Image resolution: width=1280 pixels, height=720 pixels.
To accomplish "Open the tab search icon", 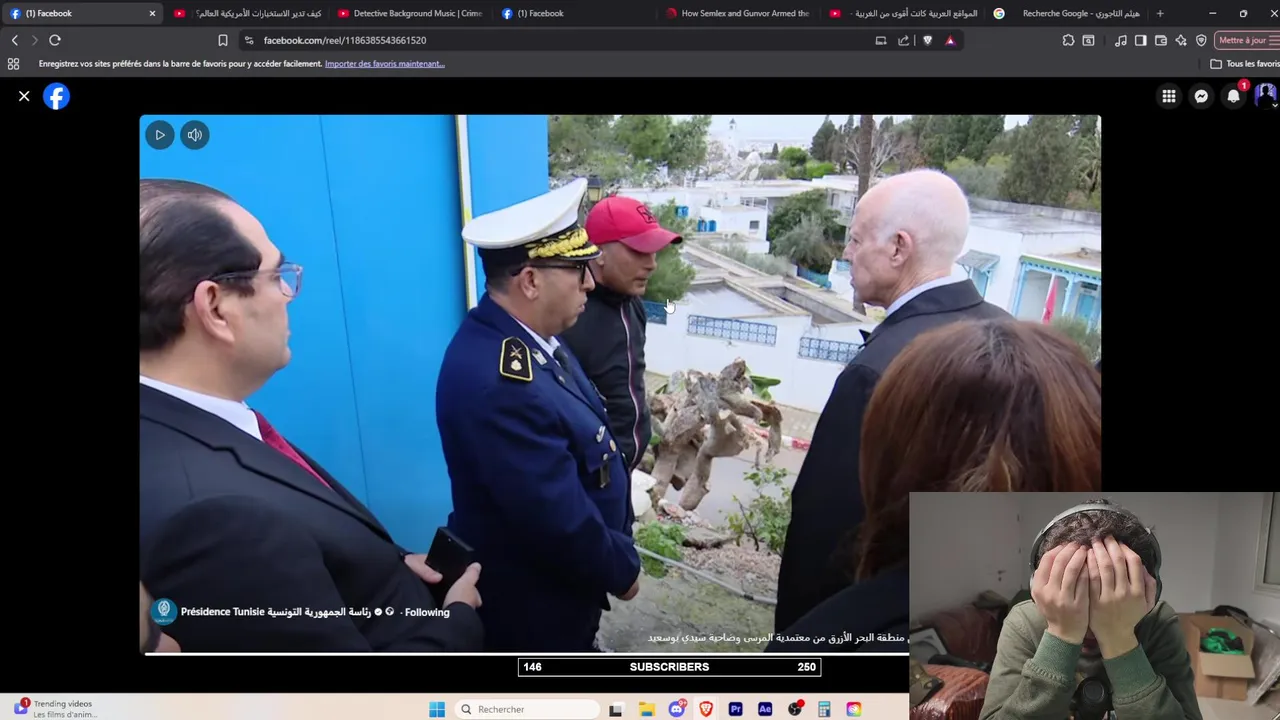I will [x=1088, y=40].
